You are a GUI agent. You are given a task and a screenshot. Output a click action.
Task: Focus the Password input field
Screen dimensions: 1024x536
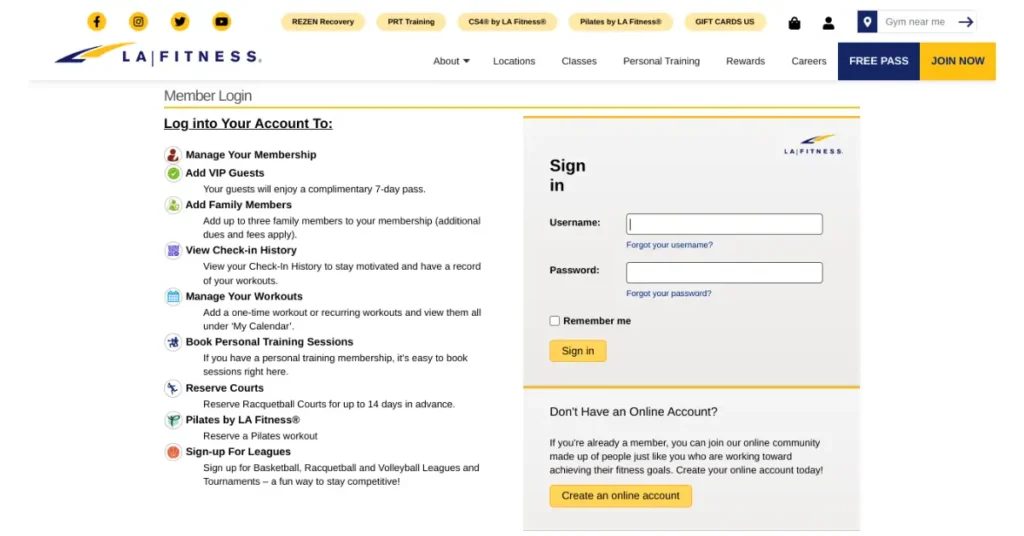tap(724, 272)
